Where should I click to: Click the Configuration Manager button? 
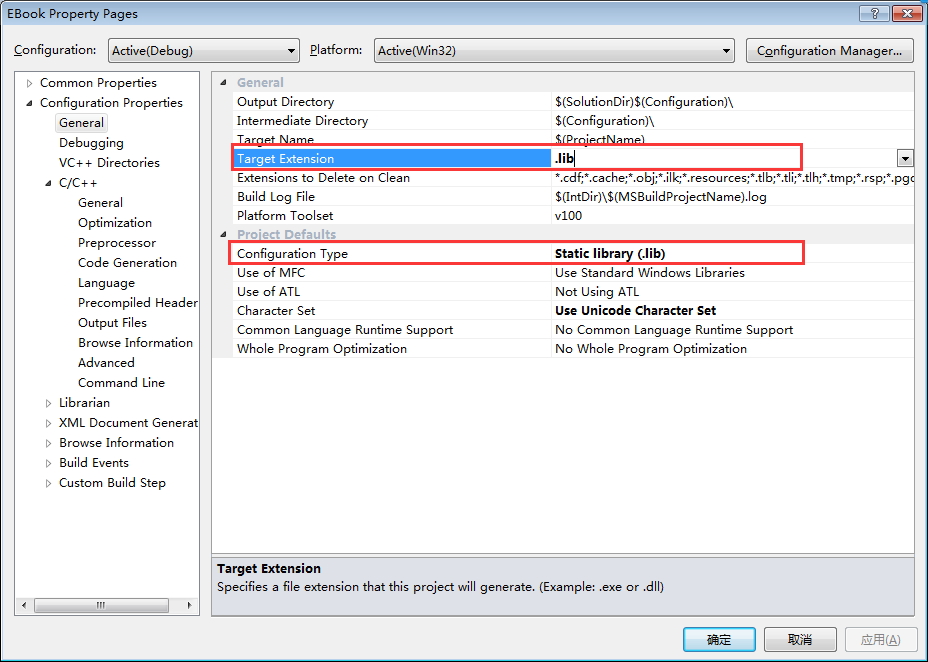pos(829,51)
